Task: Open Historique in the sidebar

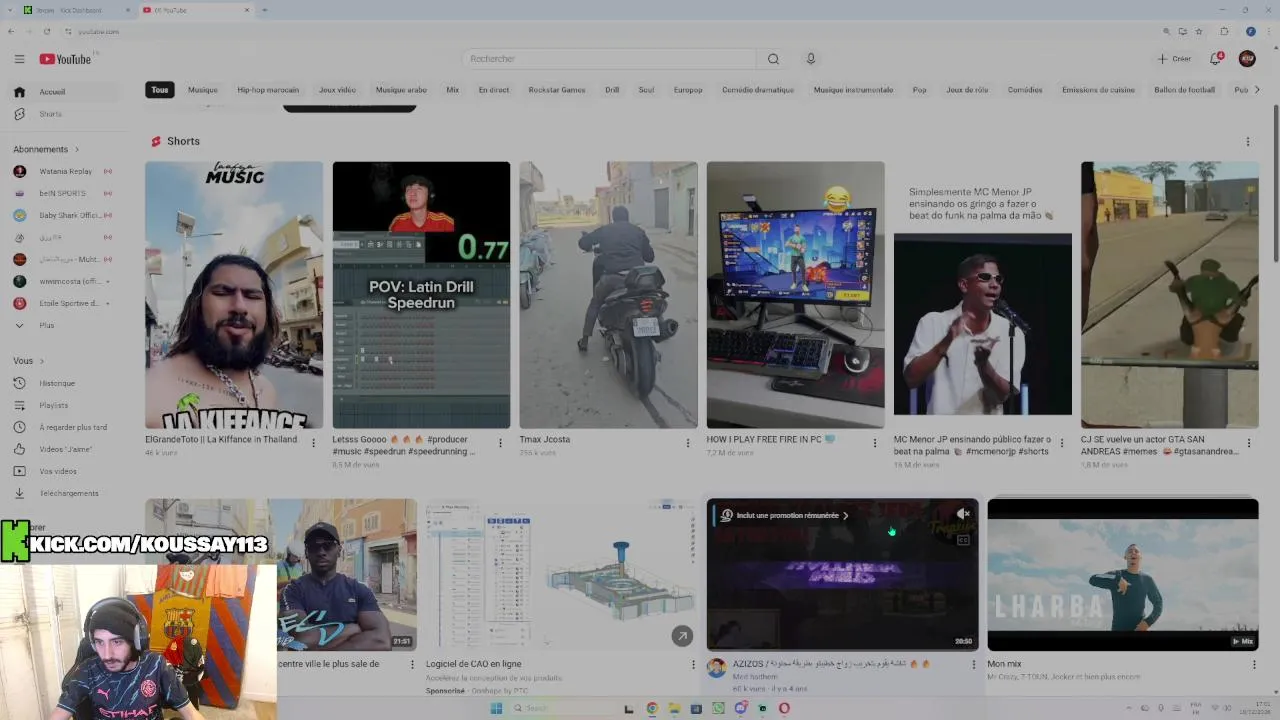Action: [65, 383]
